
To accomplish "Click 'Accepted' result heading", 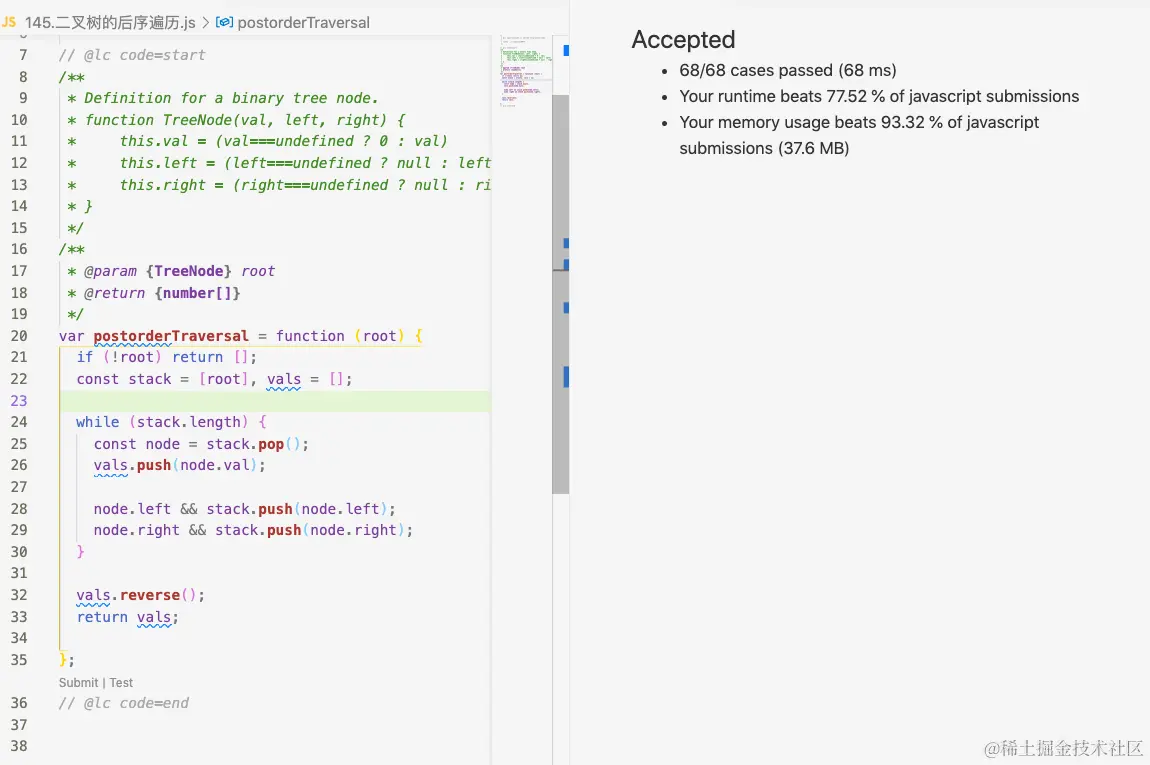I will 683,40.
